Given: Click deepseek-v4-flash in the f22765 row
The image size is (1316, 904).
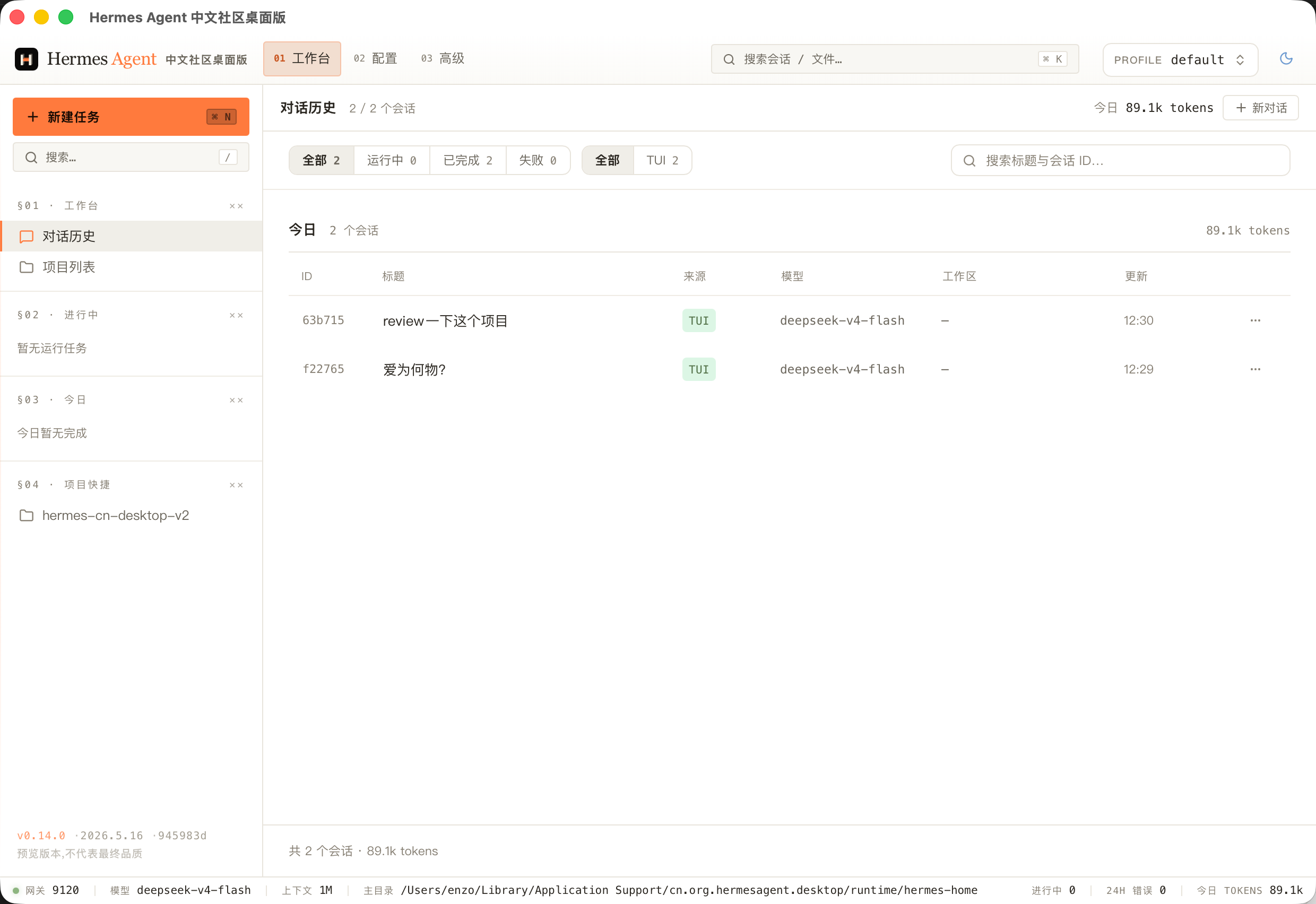Looking at the screenshot, I should (x=842, y=369).
